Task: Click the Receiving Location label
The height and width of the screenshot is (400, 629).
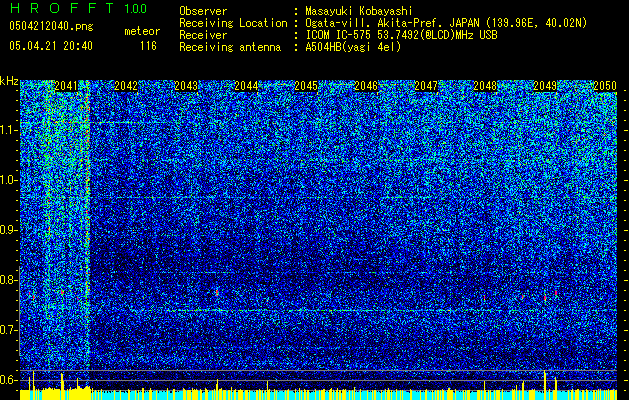Action: (233, 23)
